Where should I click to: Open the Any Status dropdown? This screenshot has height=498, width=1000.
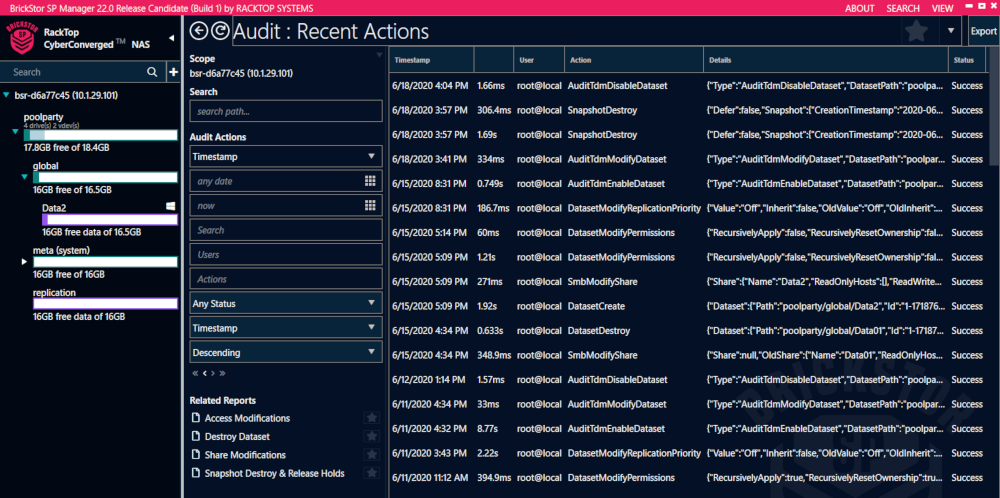(x=286, y=303)
